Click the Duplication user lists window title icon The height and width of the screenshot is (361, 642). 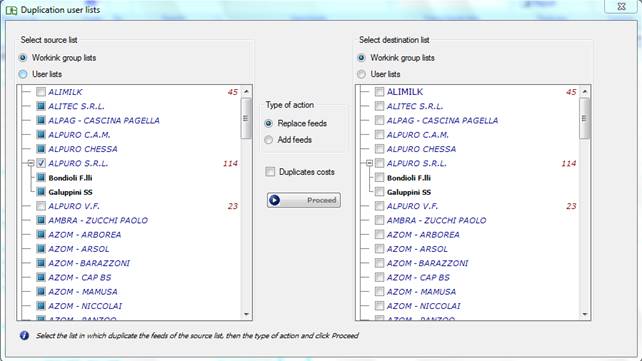click(11, 10)
